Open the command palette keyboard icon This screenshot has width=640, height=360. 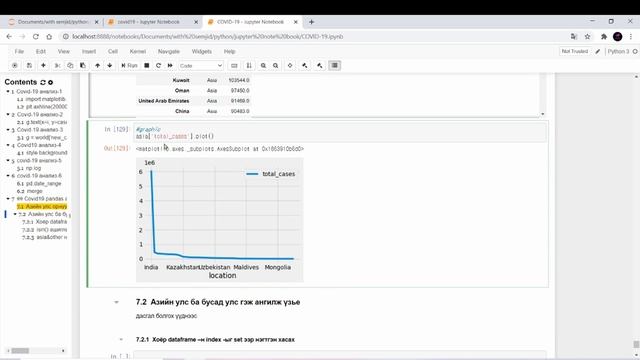pos(234,65)
